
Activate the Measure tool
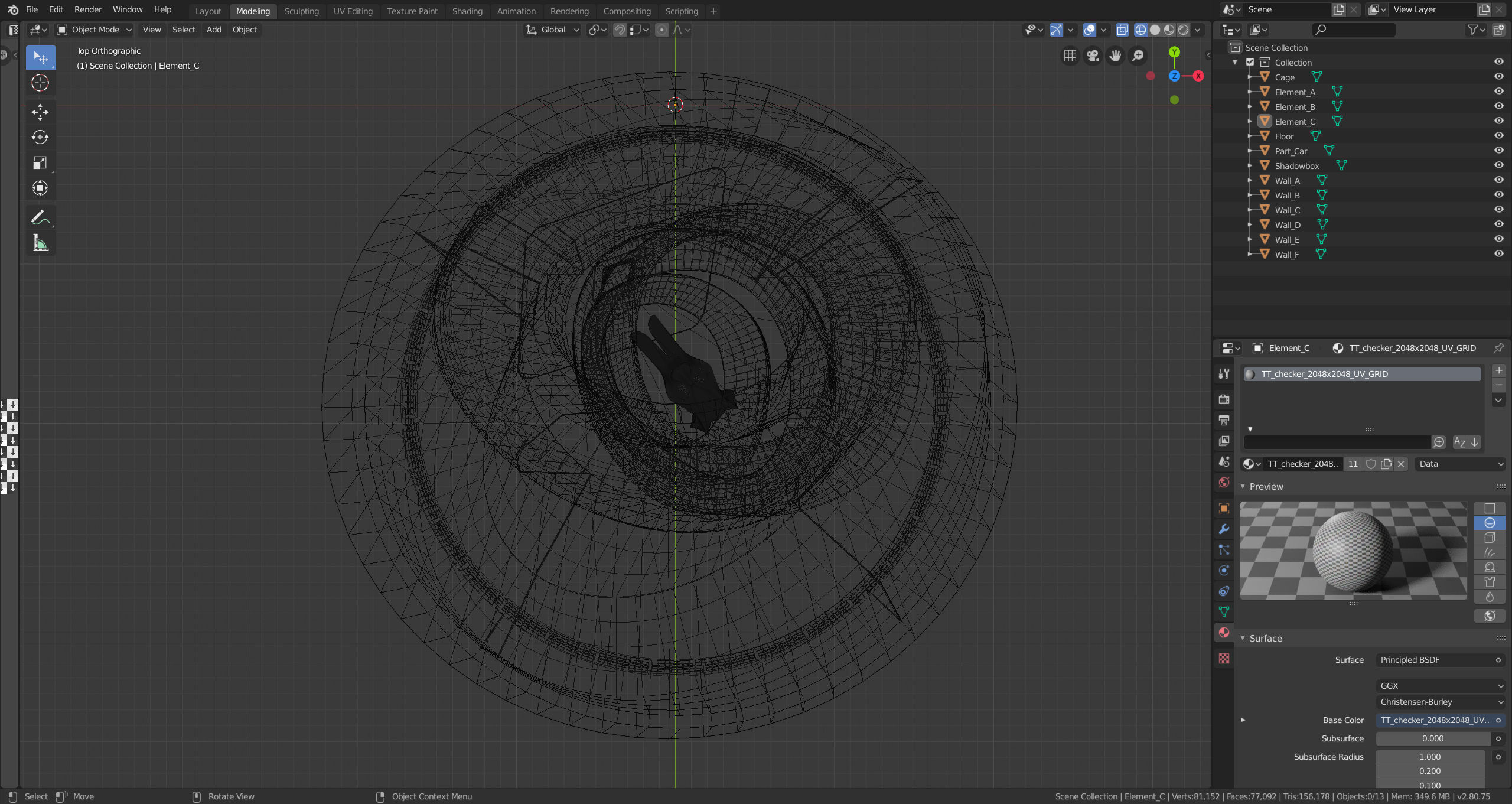pyautogui.click(x=40, y=243)
